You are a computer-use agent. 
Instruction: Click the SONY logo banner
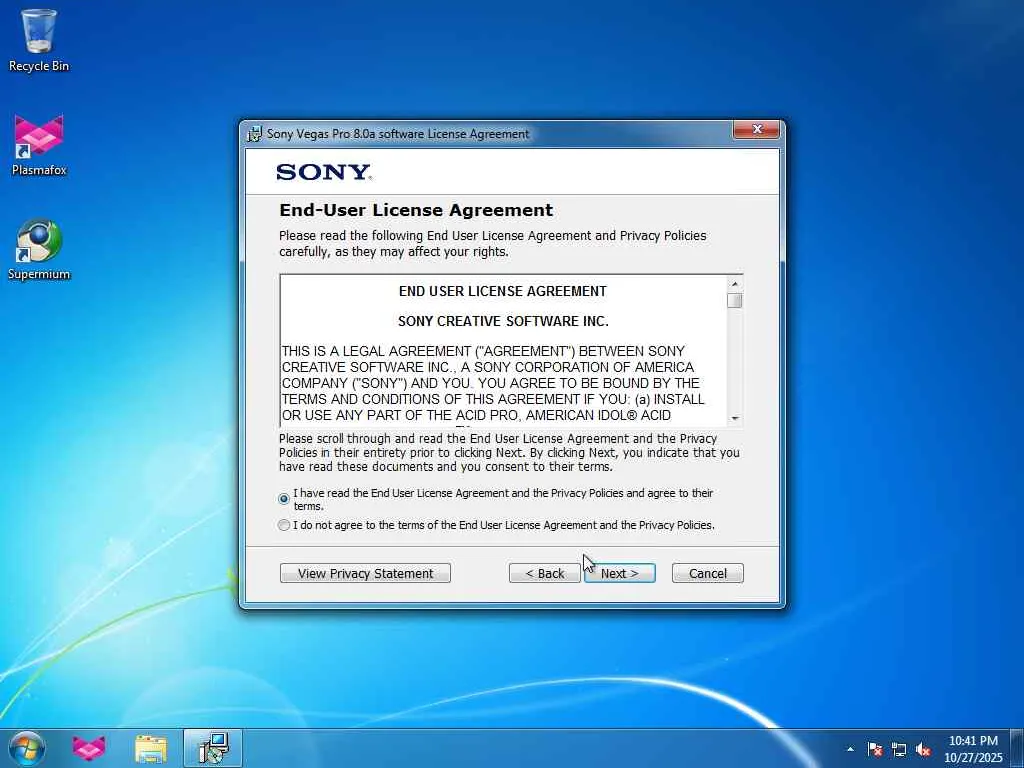point(324,172)
